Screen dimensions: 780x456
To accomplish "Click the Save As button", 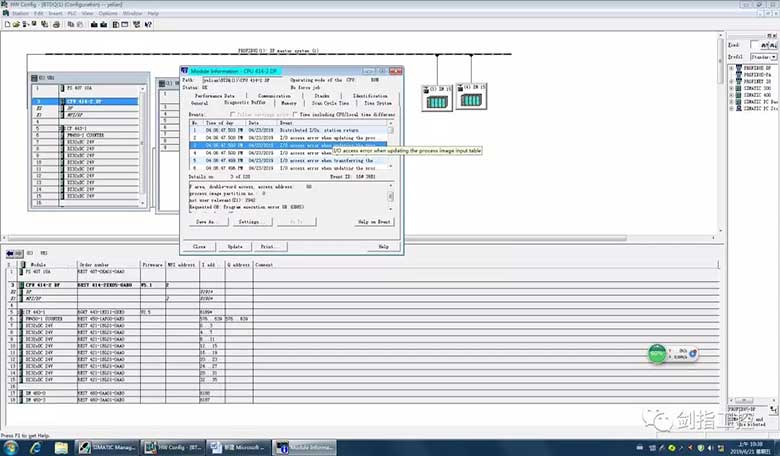I will tap(208, 222).
